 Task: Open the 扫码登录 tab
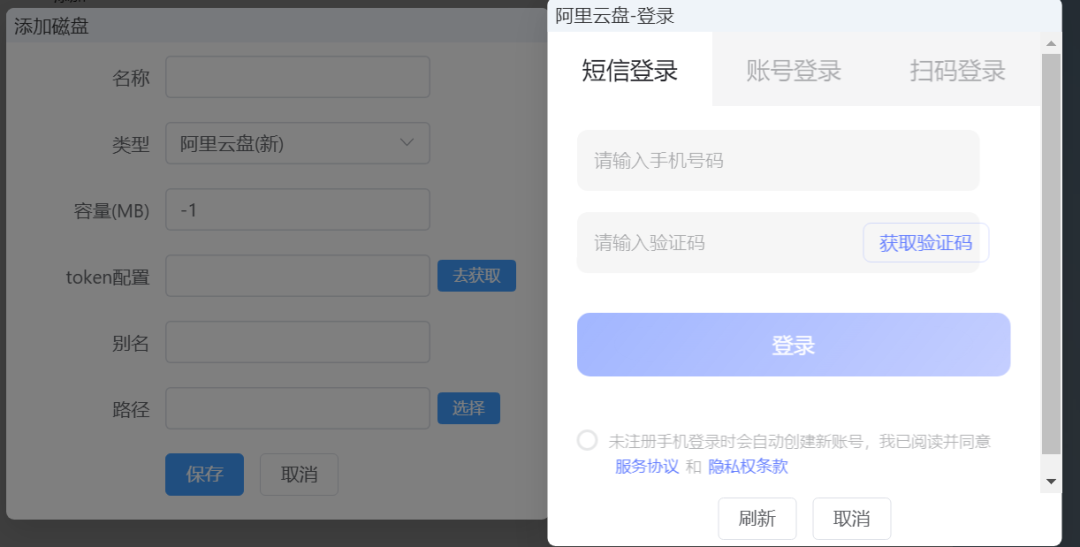tap(957, 70)
